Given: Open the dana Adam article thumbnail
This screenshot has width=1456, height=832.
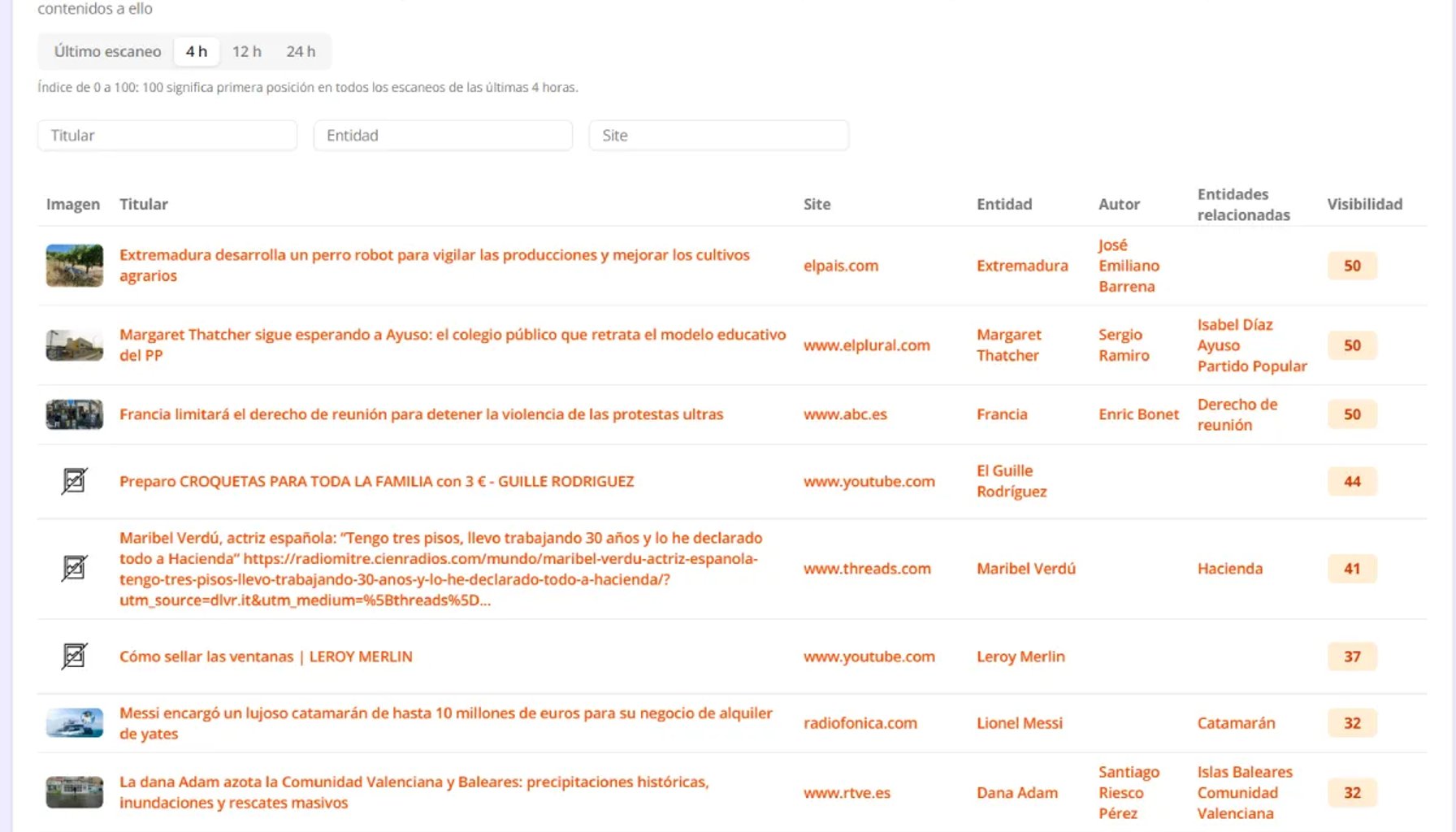Looking at the screenshot, I should point(74,792).
